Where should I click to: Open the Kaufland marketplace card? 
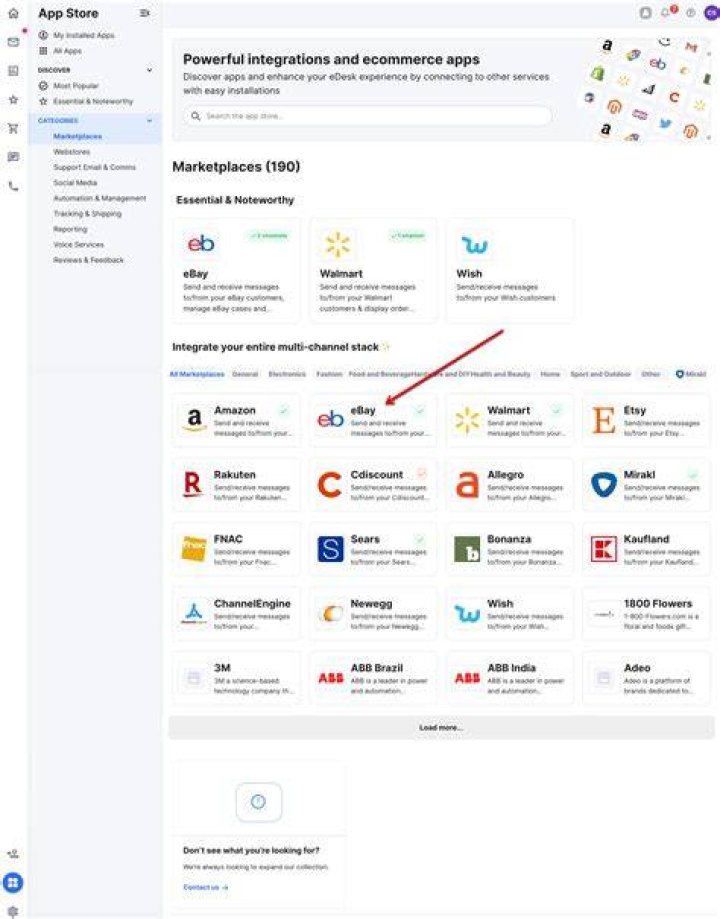click(646, 549)
